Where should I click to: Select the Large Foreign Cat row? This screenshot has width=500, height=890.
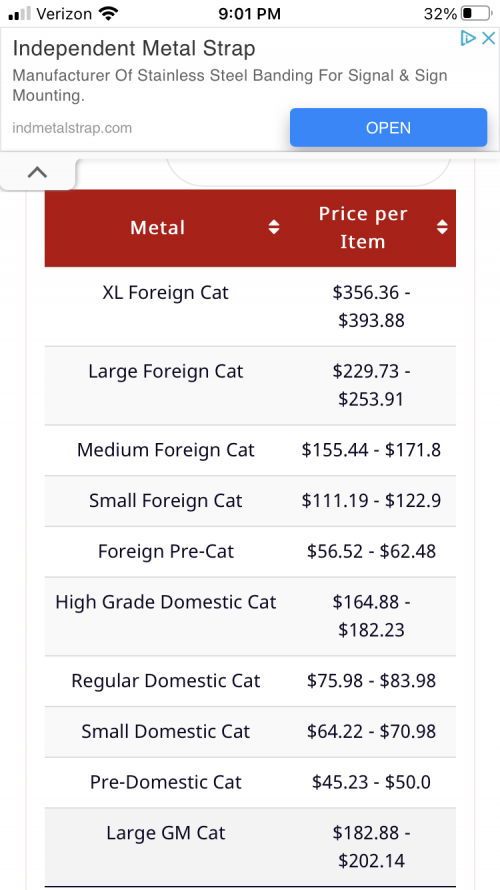(250, 386)
